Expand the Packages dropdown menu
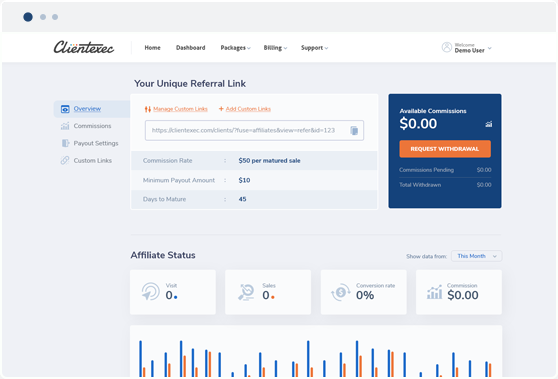Screen dimensions: 558x379 pos(235,48)
